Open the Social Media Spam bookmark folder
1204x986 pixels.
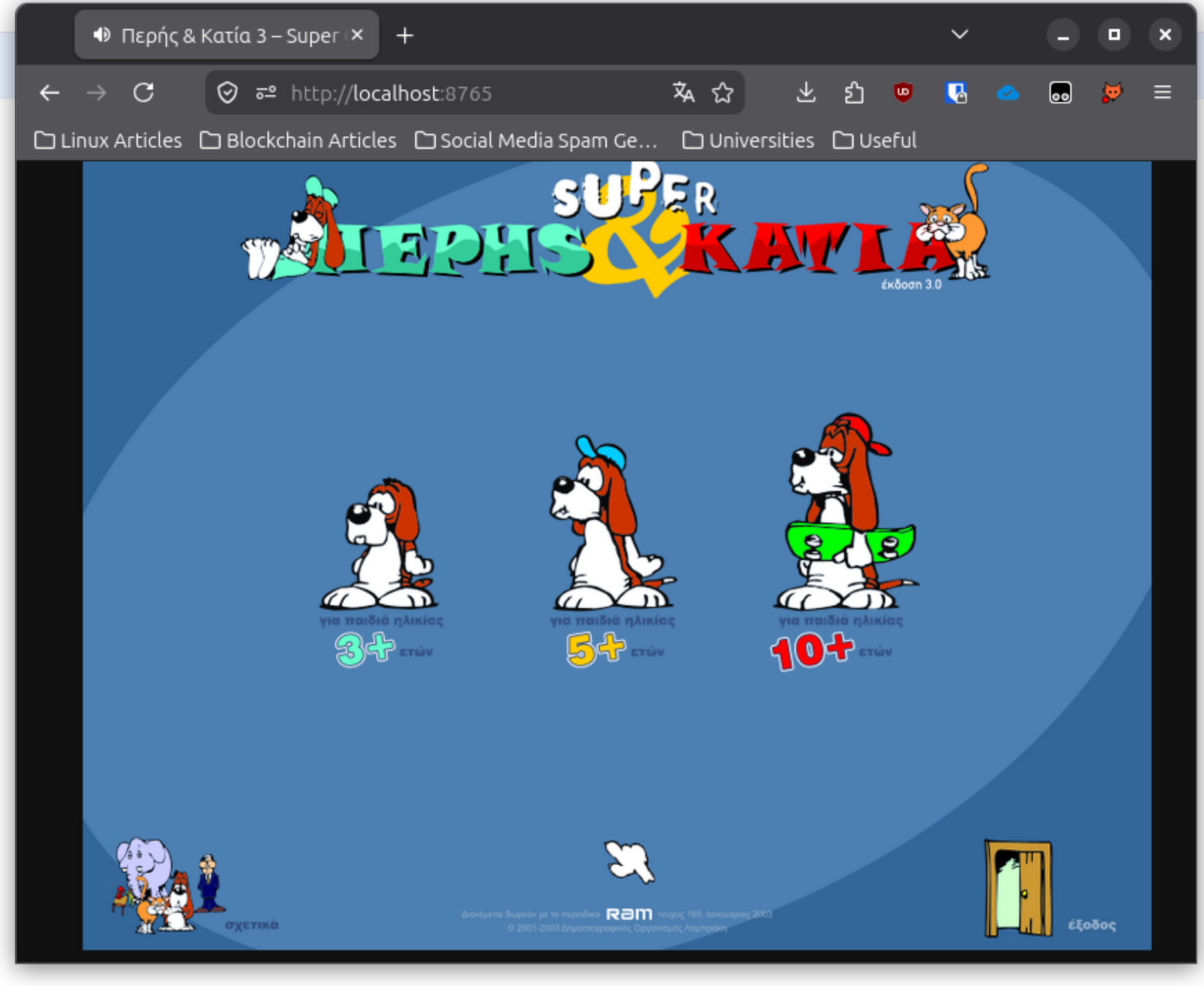click(536, 141)
